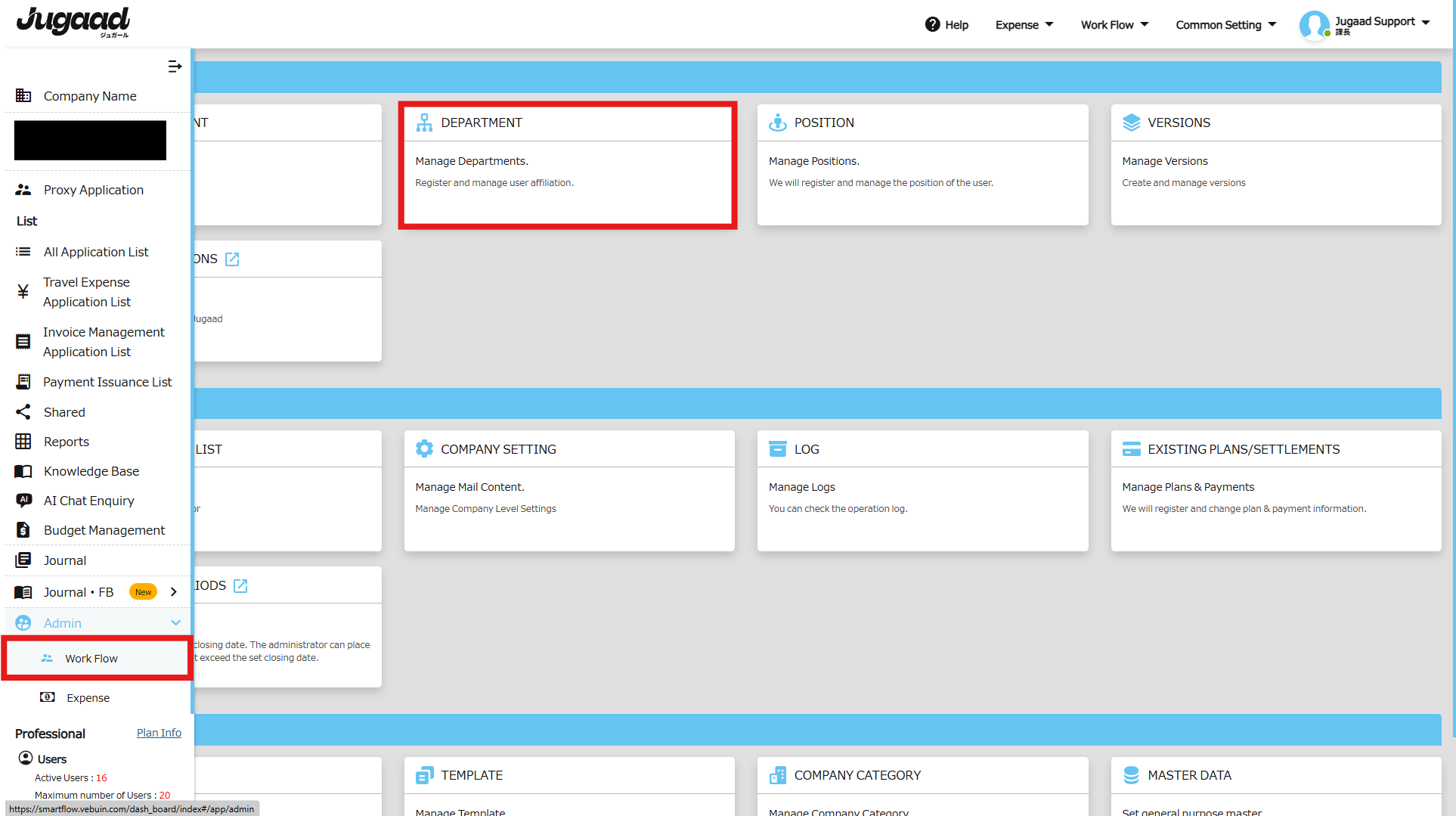
Task: Open the Work Flow dropdown in top bar
Action: (x=1114, y=25)
